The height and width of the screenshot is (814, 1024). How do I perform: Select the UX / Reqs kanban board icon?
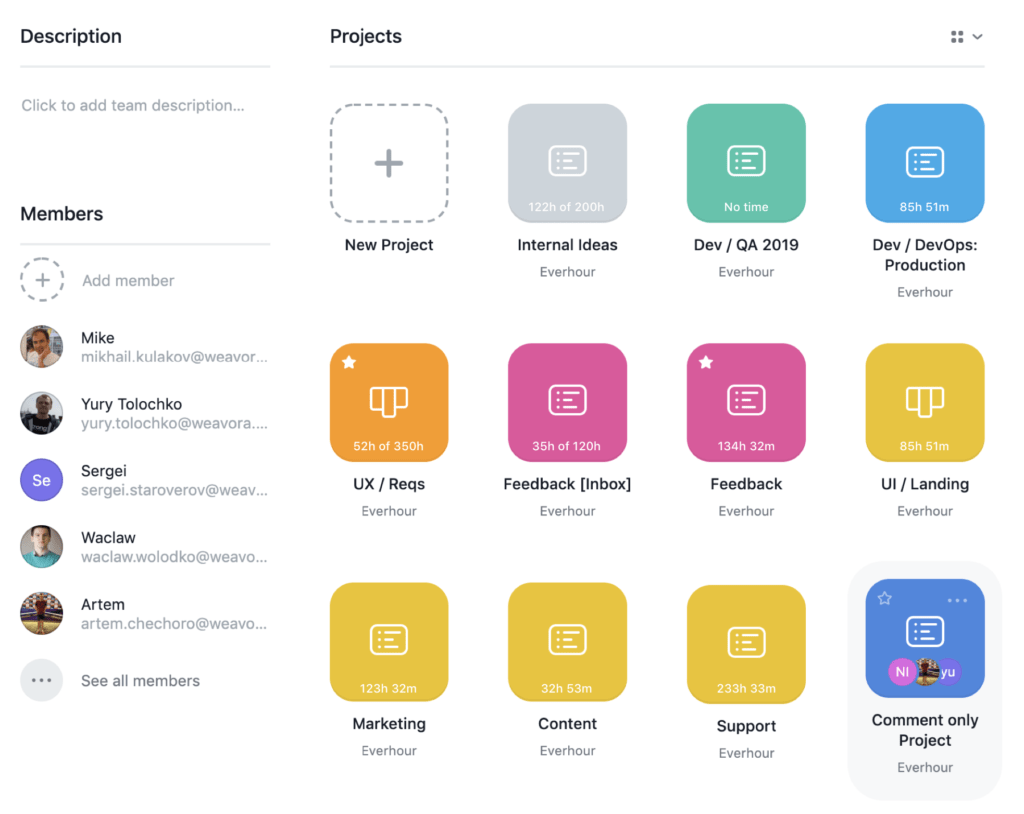[x=388, y=402]
